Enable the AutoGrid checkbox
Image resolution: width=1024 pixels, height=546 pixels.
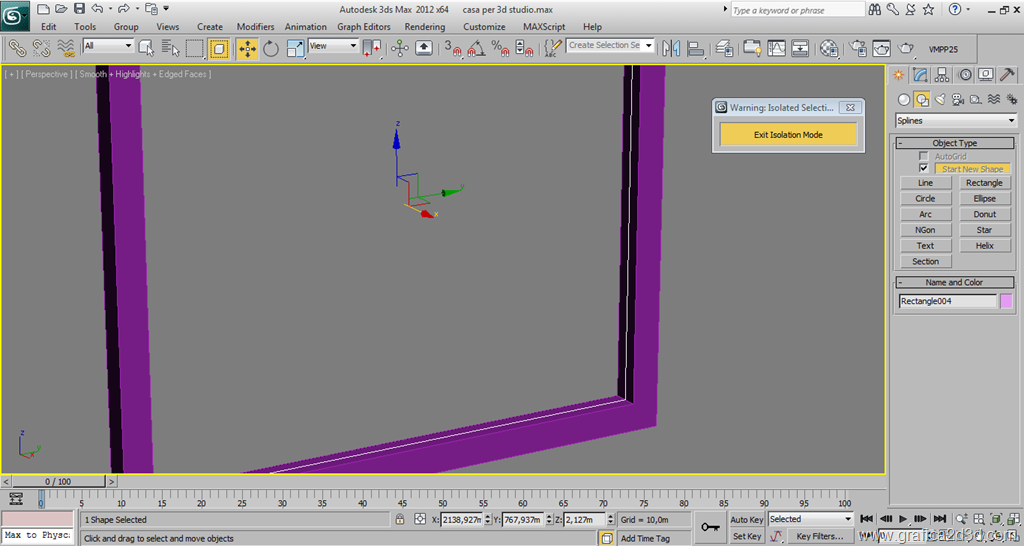click(924, 156)
